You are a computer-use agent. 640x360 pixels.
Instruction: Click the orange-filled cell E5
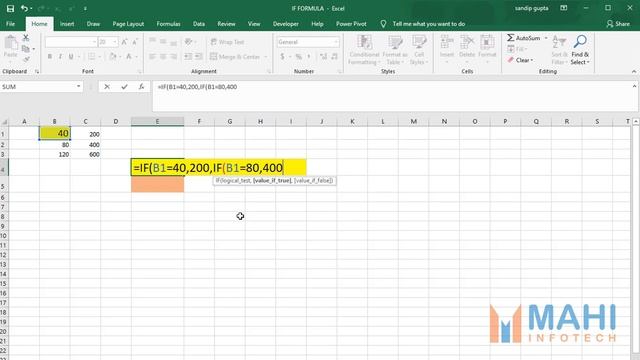point(158,185)
